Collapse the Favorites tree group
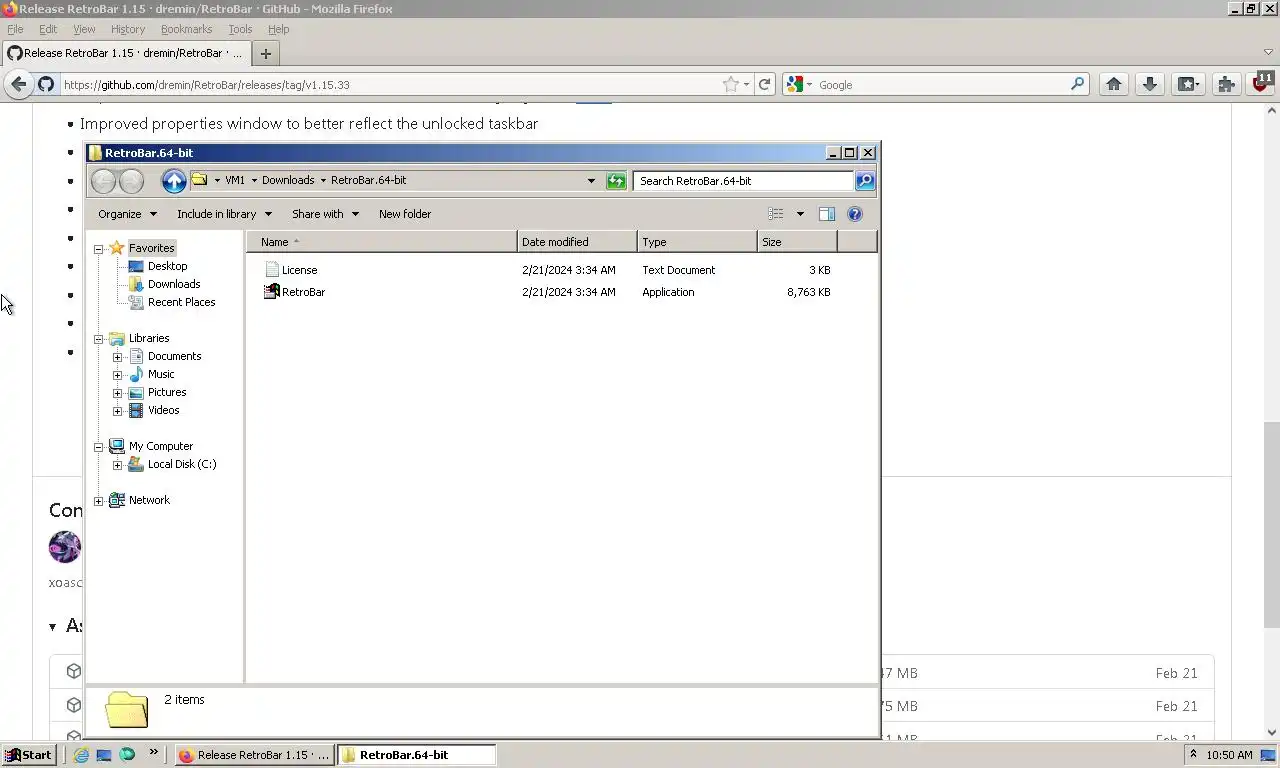 (x=99, y=249)
